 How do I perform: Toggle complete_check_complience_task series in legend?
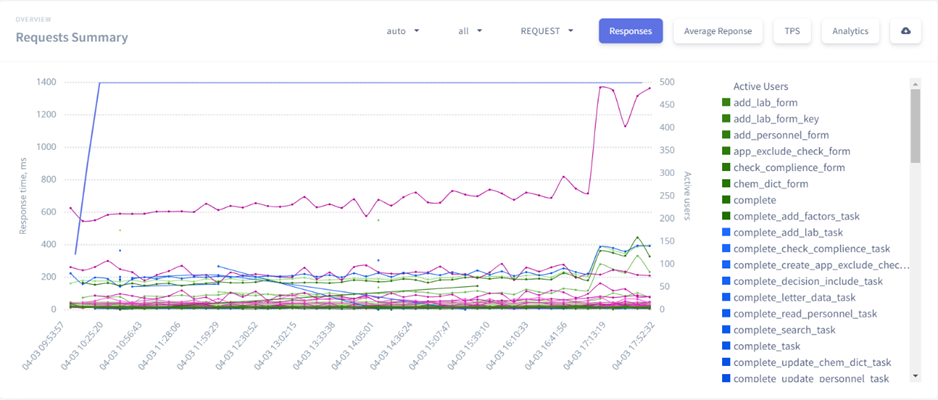pos(806,249)
